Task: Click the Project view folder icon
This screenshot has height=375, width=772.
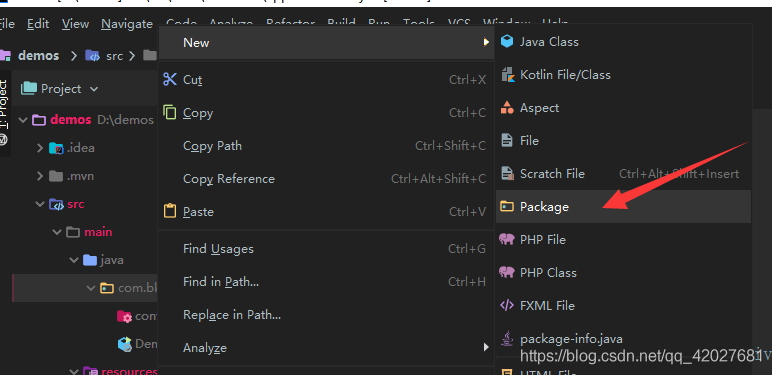Action: pos(29,89)
